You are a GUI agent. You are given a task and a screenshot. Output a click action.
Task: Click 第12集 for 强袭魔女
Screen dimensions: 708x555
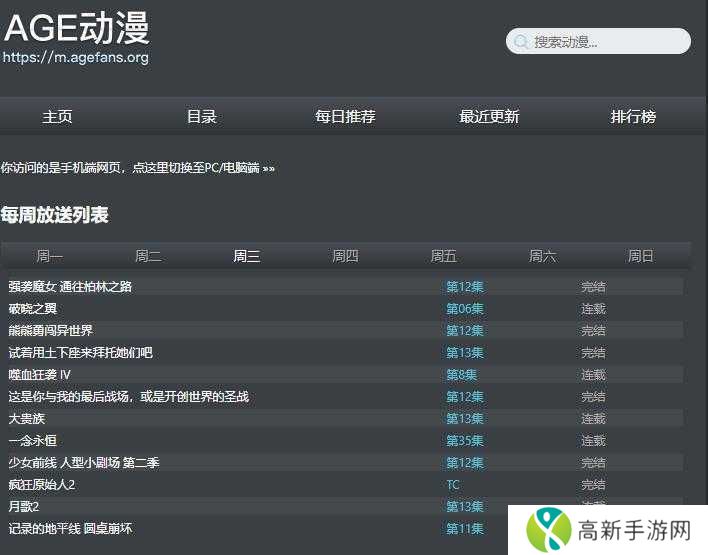[x=465, y=287]
